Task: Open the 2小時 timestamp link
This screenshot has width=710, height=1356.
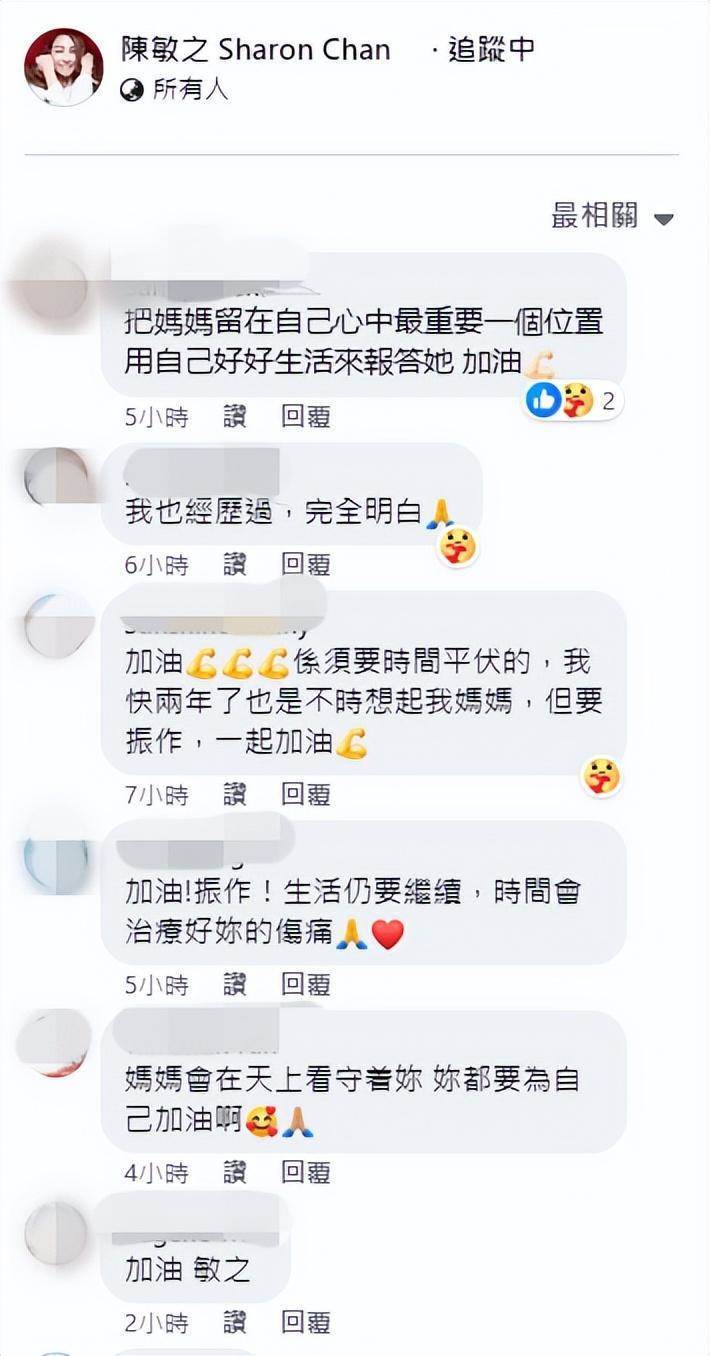Action: click(x=157, y=1323)
